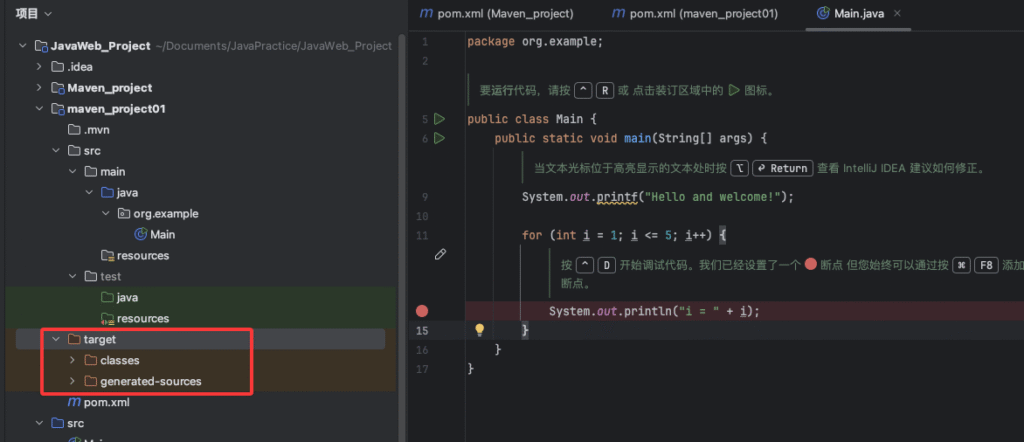Select test resources folder
The width and height of the screenshot is (1024, 442).
[142, 318]
